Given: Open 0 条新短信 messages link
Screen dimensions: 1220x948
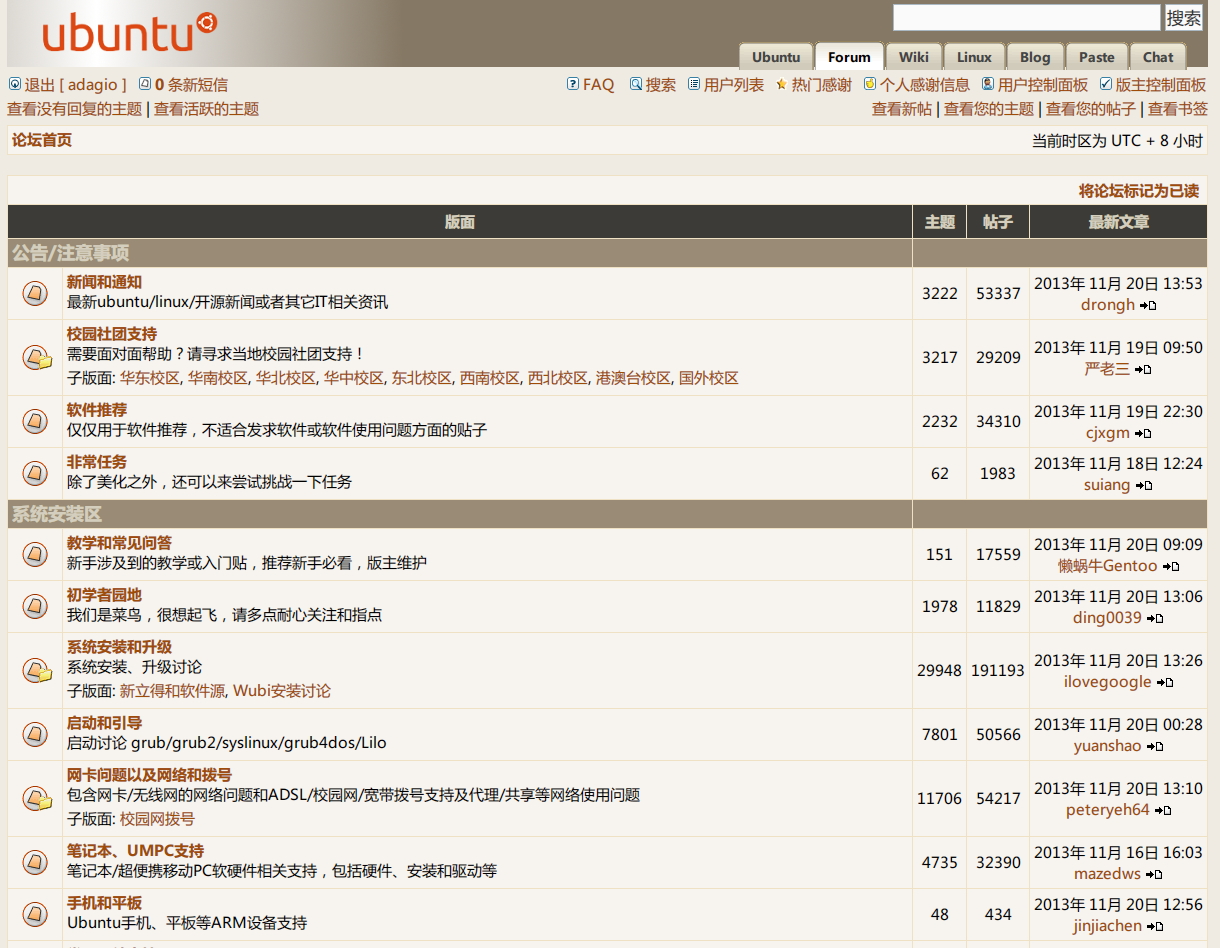Looking at the screenshot, I should (x=191, y=85).
